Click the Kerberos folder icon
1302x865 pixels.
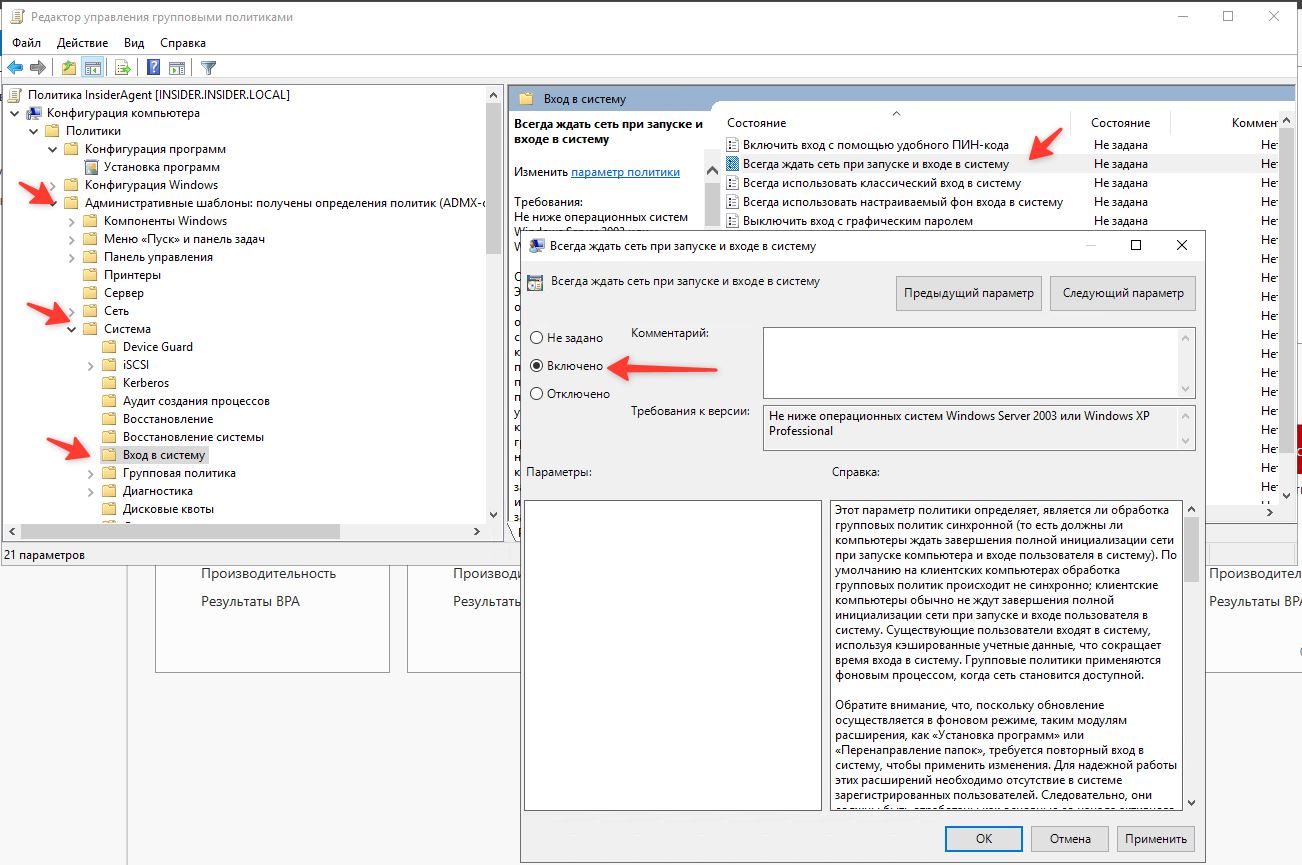pos(110,383)
